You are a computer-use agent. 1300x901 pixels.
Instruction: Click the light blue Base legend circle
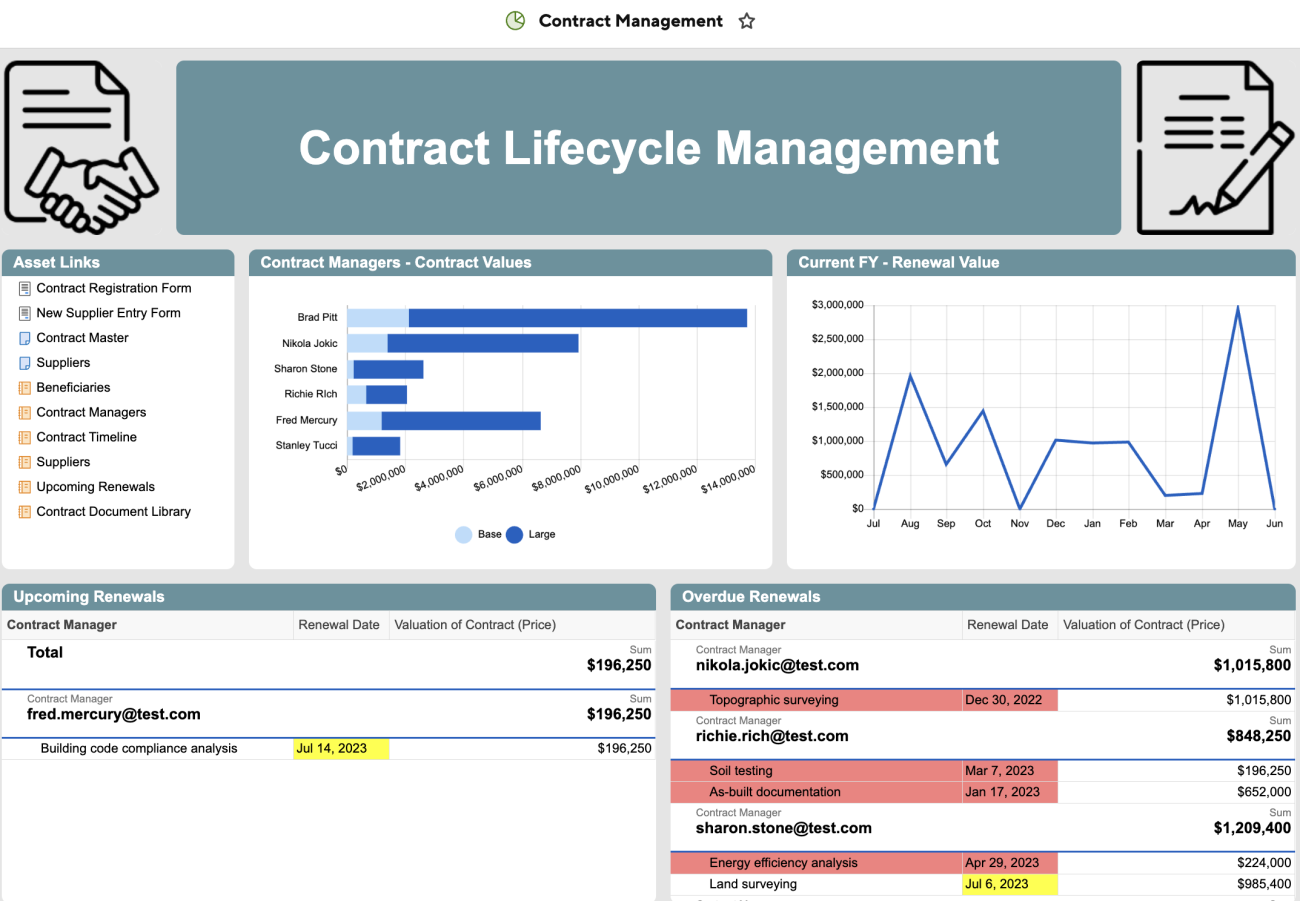pyautogui.click(x=463, y=535)
